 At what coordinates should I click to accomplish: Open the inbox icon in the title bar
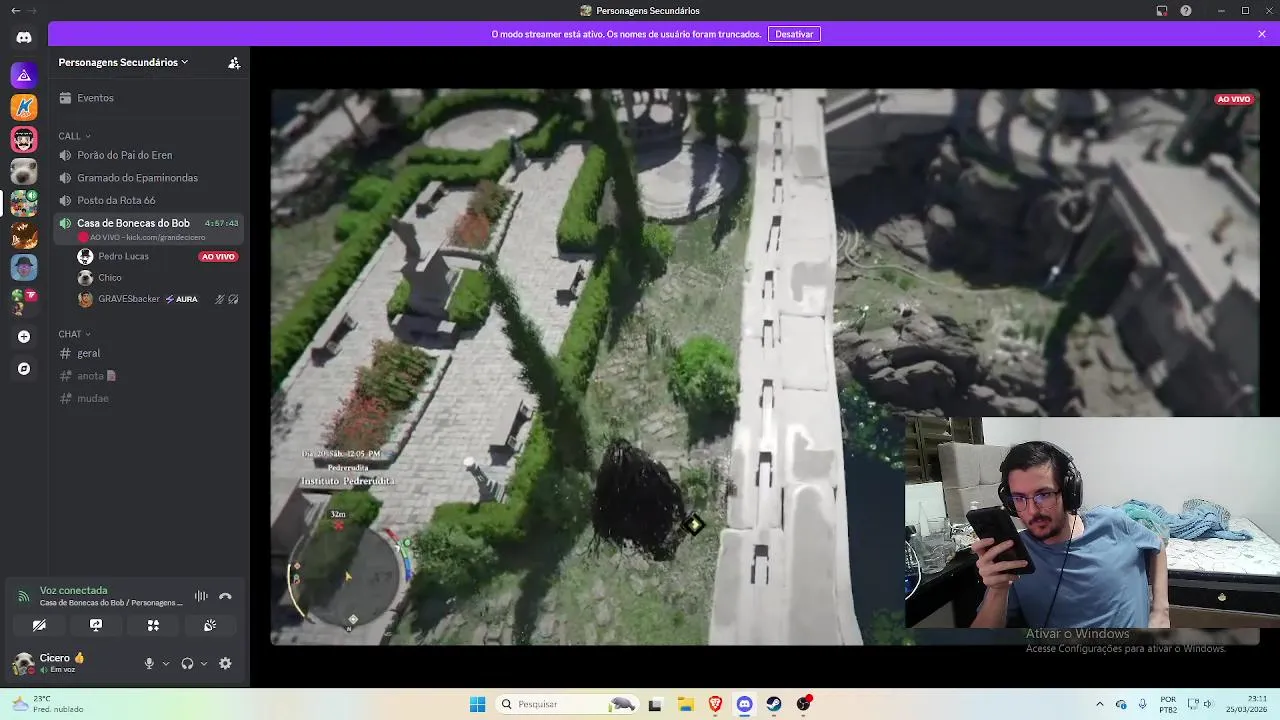coord(1162,10)
